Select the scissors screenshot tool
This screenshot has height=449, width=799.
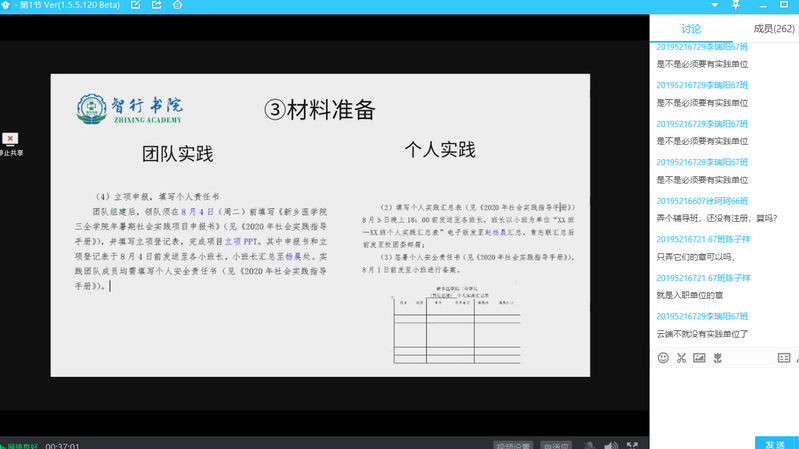tap(681, 357)
